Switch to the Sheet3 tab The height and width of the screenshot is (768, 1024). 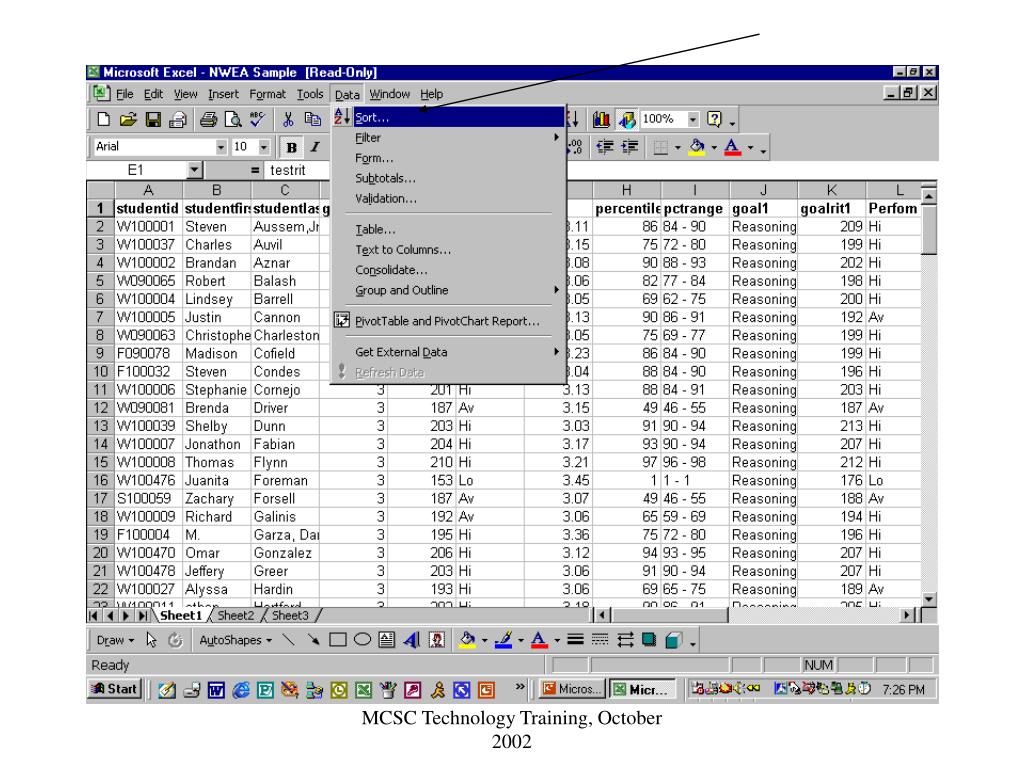(x=289, y=615)
